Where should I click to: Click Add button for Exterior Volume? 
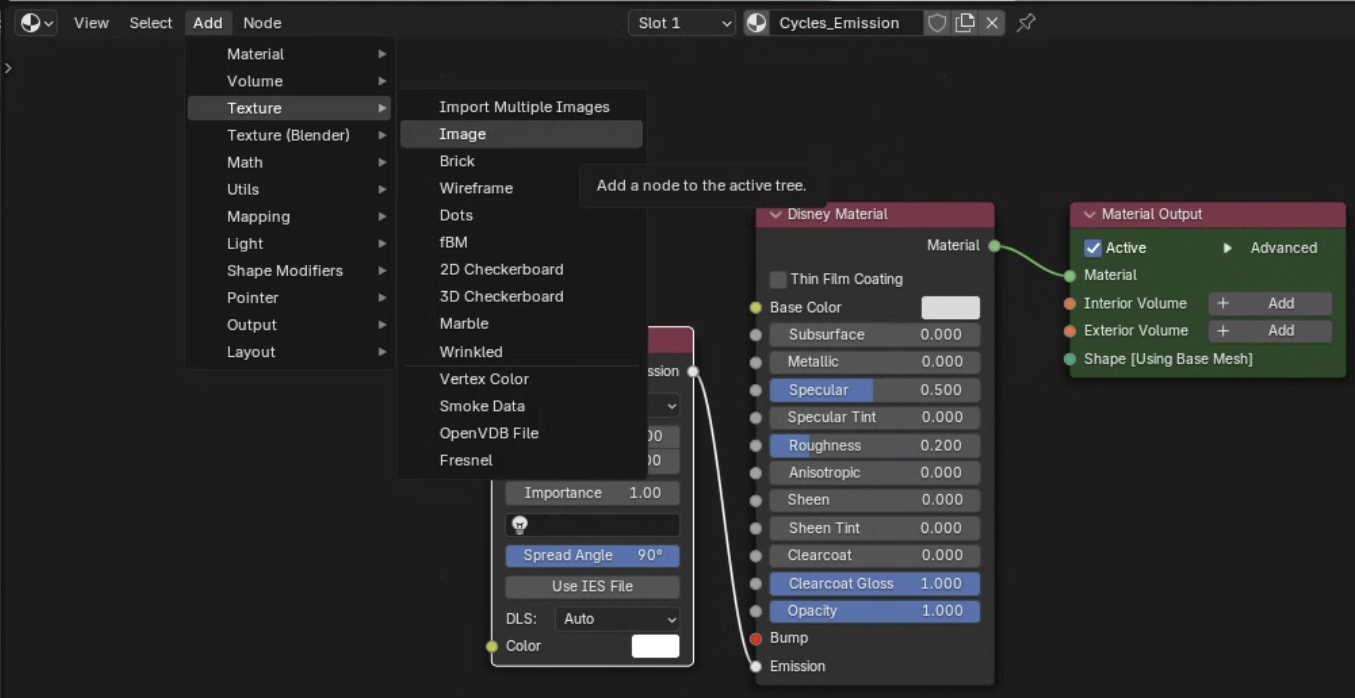click(x=1270, y=330)
